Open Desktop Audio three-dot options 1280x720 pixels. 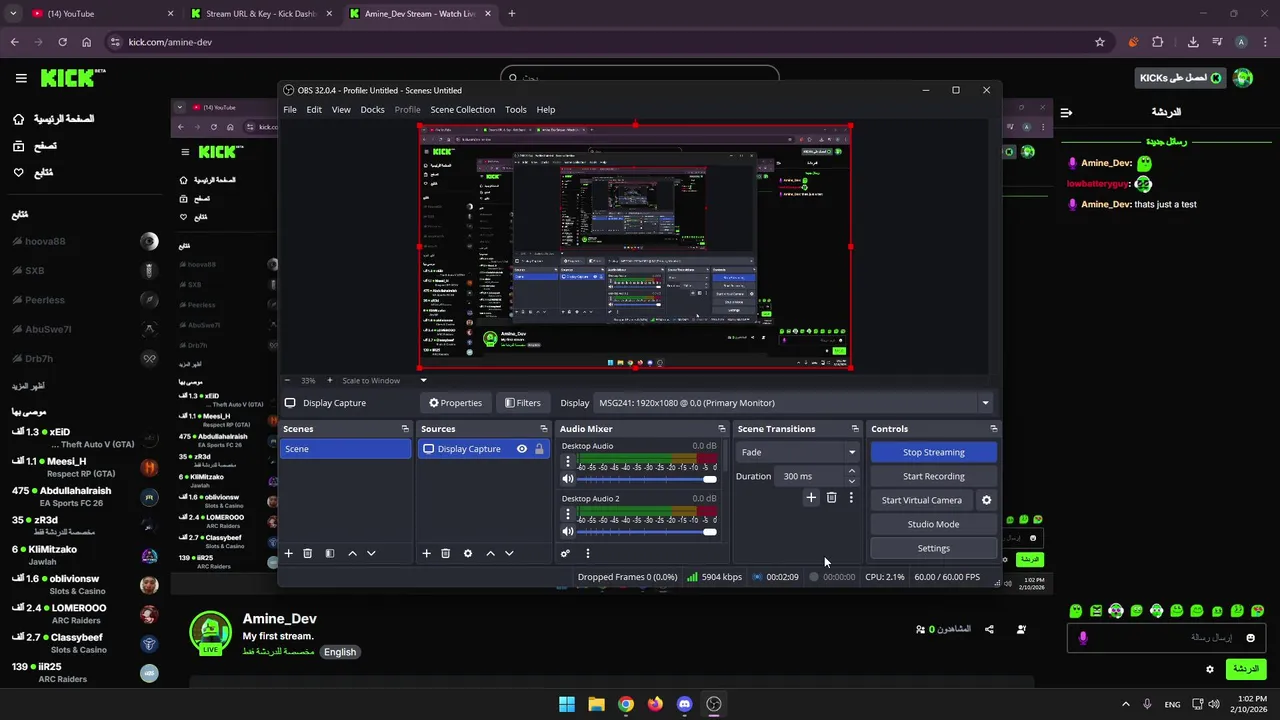(x=568, y=462)
